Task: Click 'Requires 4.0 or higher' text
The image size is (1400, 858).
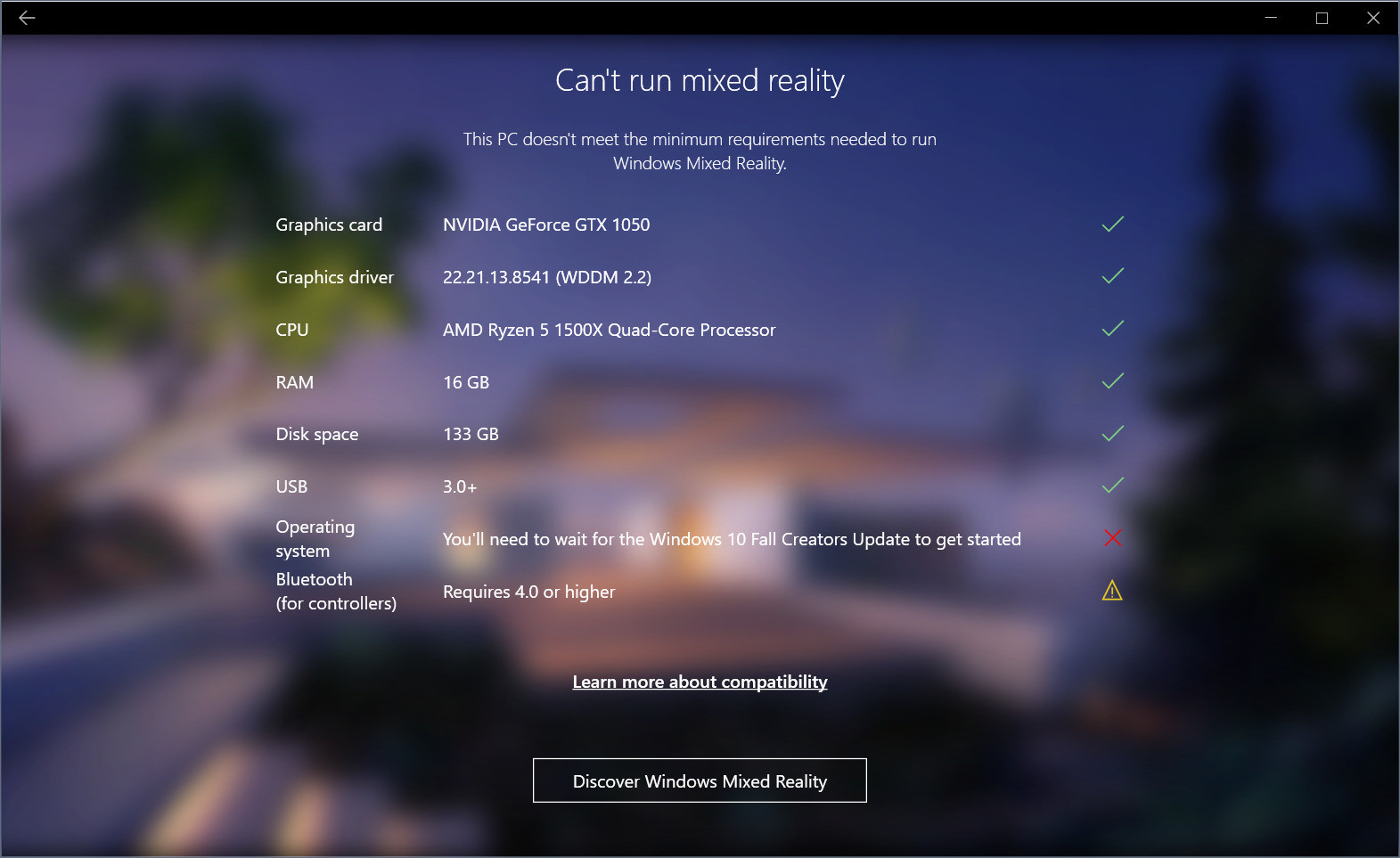Action: [529, 592]
